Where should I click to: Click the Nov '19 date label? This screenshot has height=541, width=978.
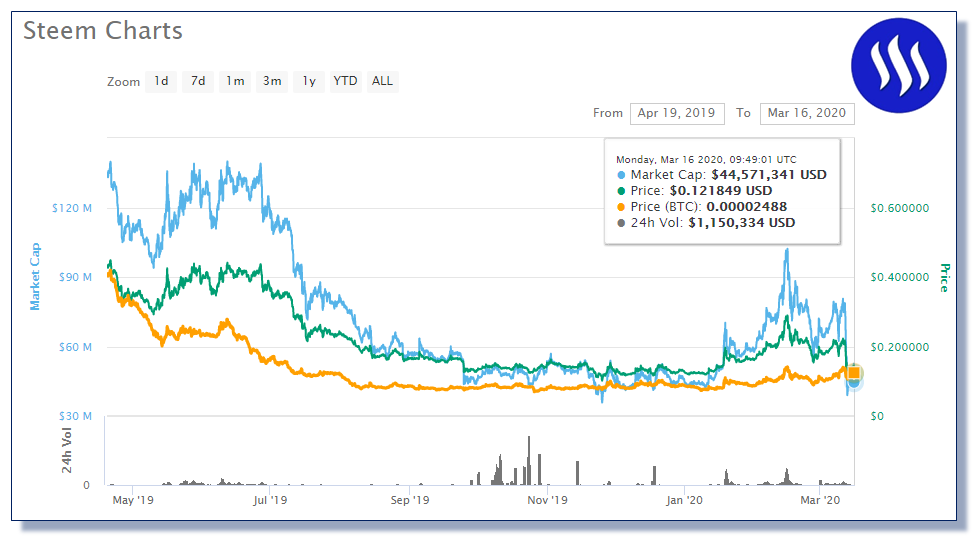coord(547,500)
